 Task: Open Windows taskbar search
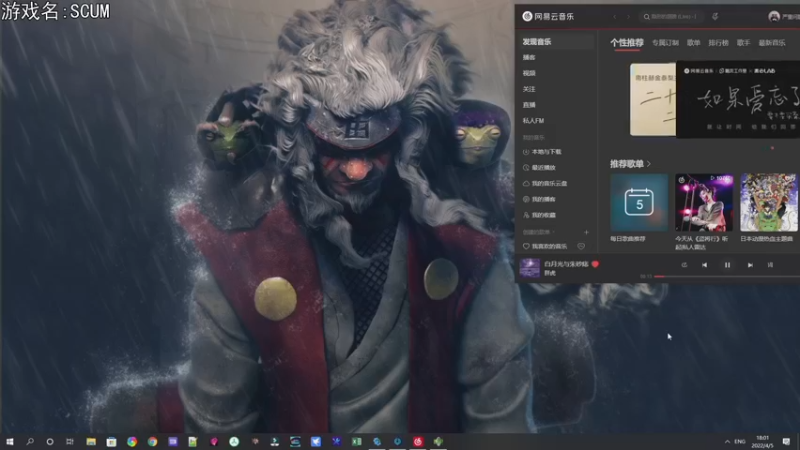pos(30,441)
